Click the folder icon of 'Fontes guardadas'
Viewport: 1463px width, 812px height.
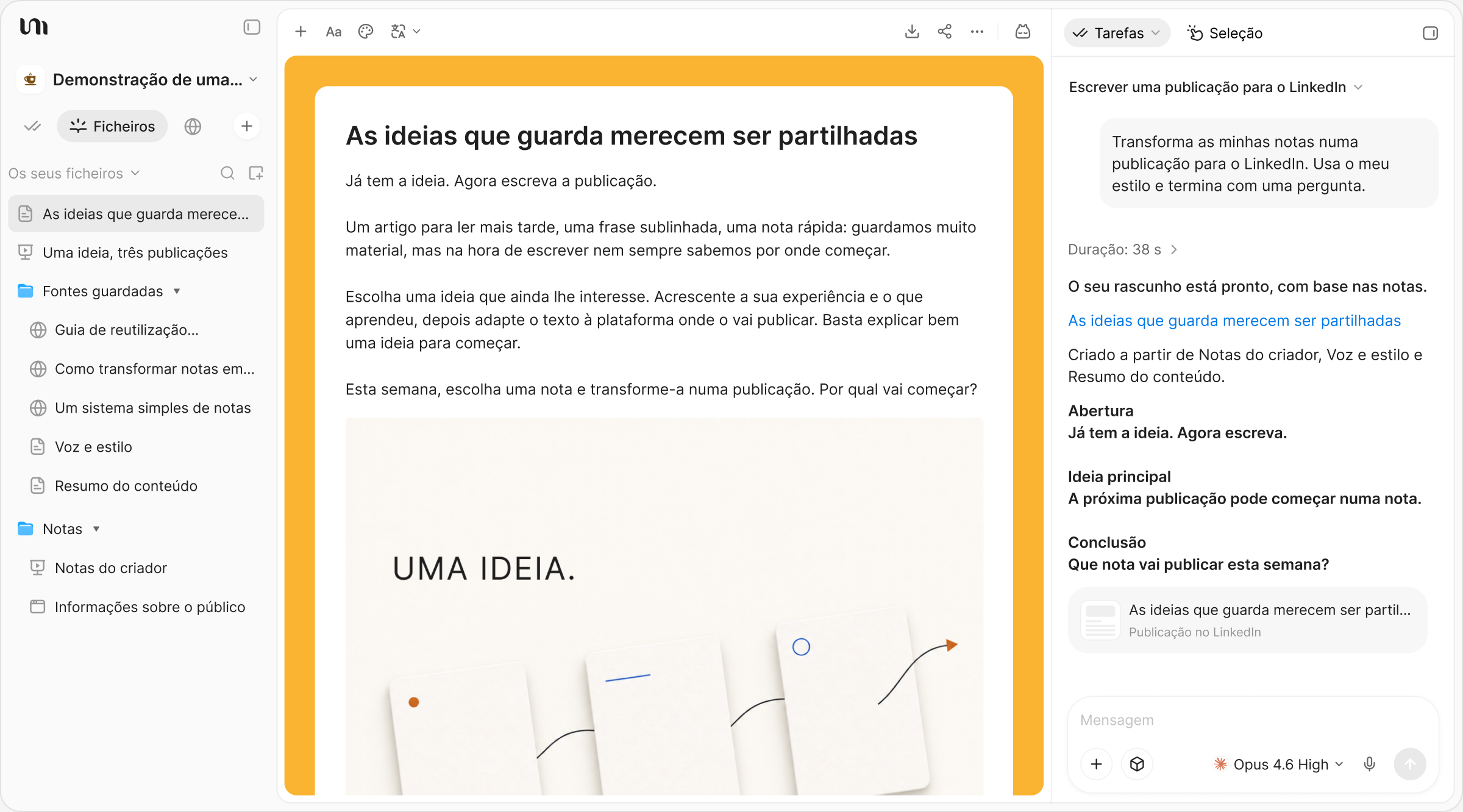[26, 291]
